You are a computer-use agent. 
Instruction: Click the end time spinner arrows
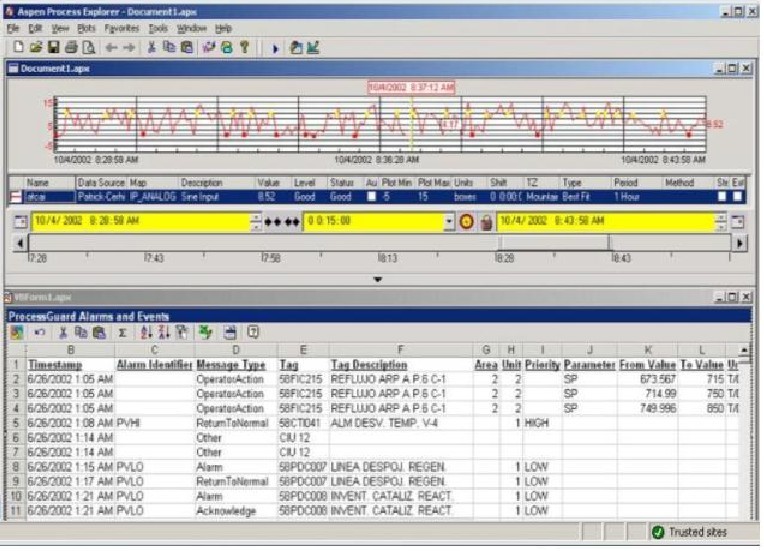tap(722, 222)
